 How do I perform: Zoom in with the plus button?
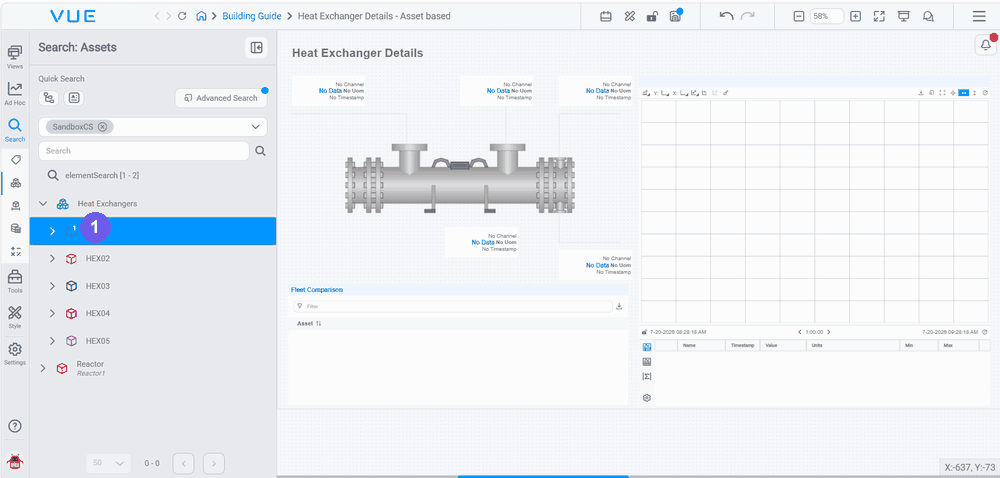point(856,17)
